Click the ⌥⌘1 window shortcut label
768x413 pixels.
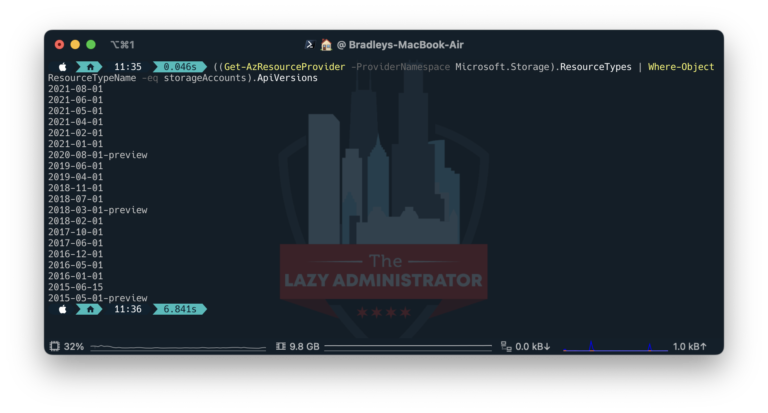coord(122,45)
